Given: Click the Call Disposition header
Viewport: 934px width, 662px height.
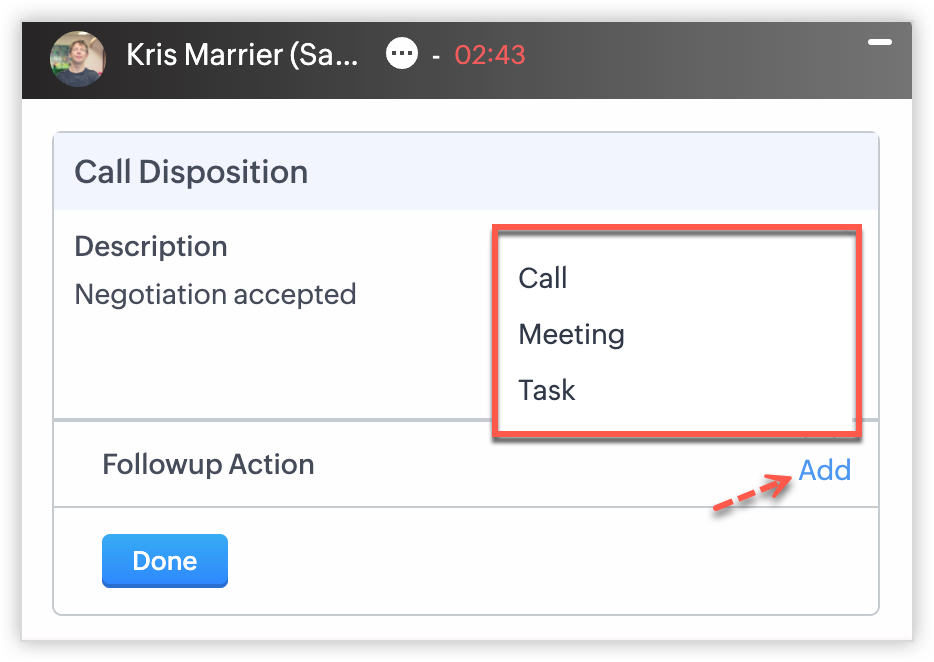Looking at the screenshot, I should click(x=191, y=172).
